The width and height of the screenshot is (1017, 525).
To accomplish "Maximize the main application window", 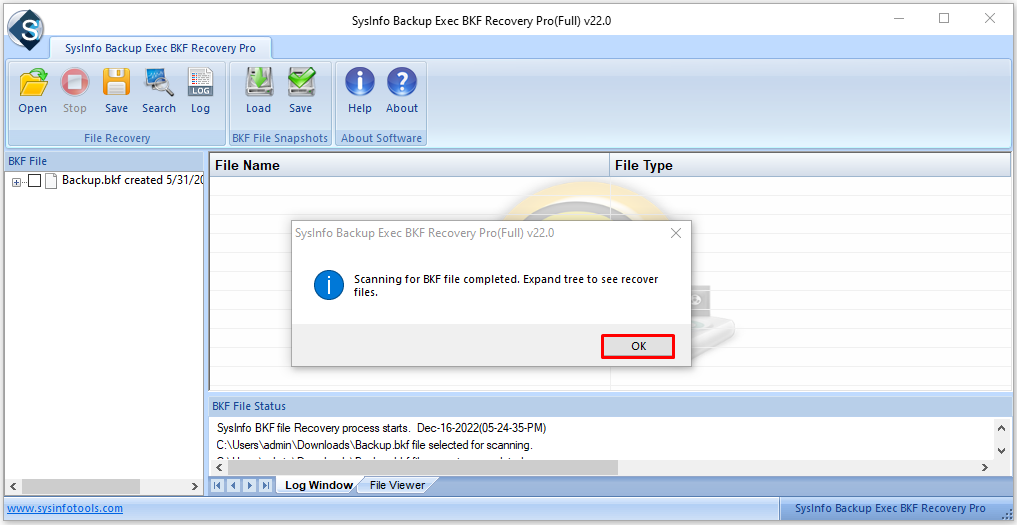I will tap(944, 18).
